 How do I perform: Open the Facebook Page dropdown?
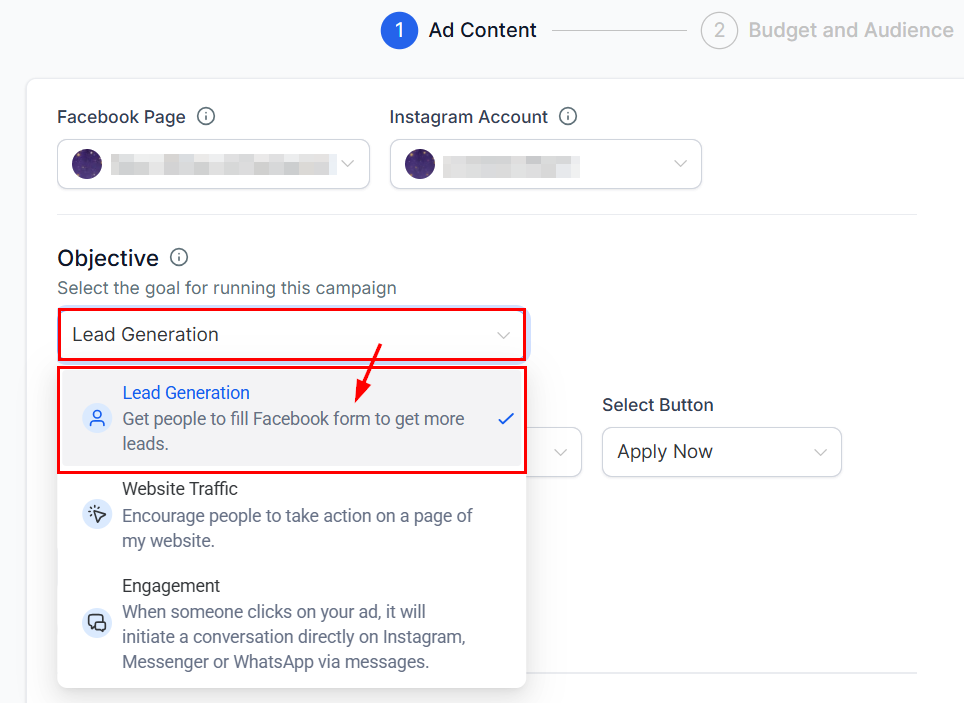tap(213, 164)
